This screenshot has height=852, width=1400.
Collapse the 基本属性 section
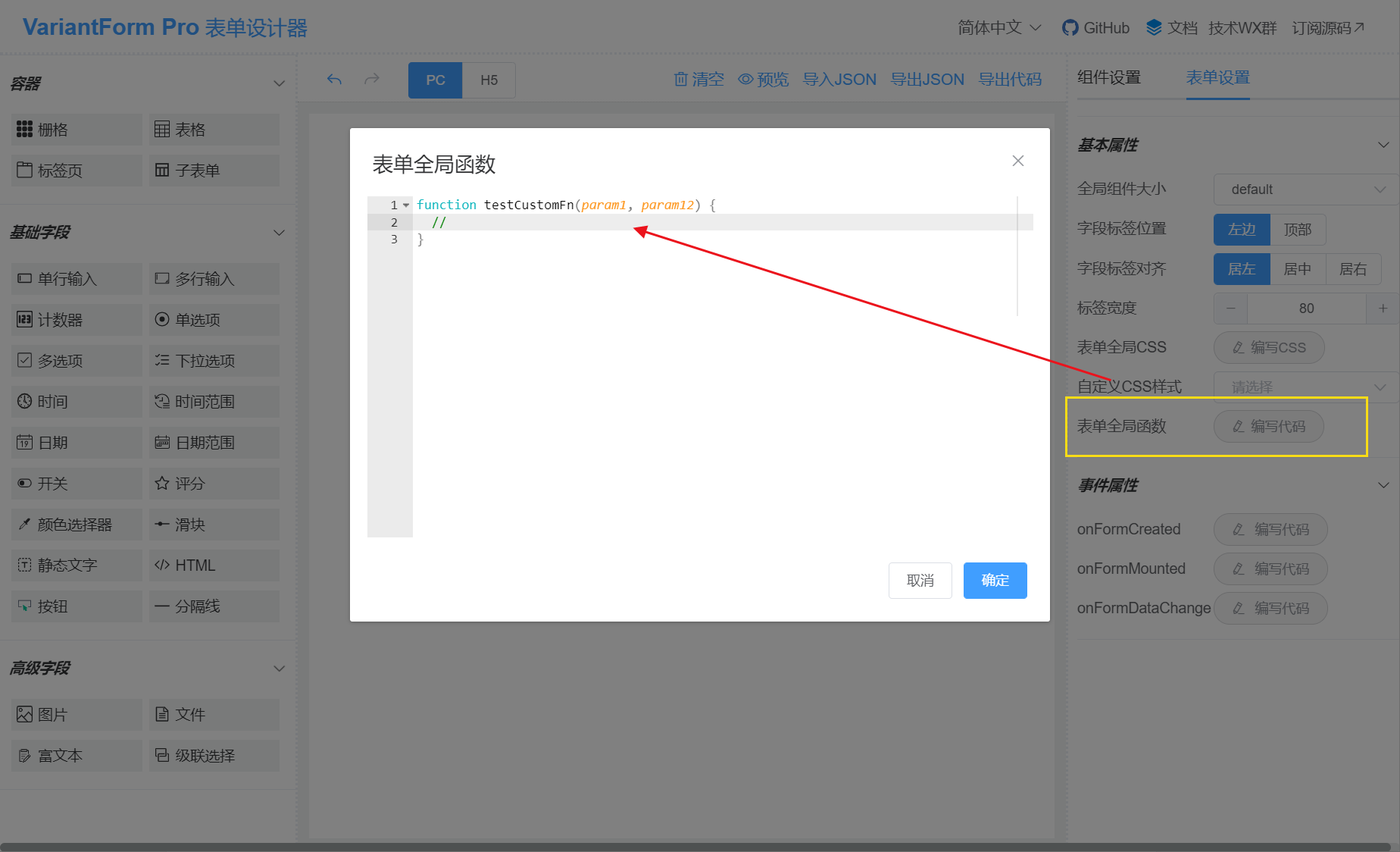tap(1383, 145)
